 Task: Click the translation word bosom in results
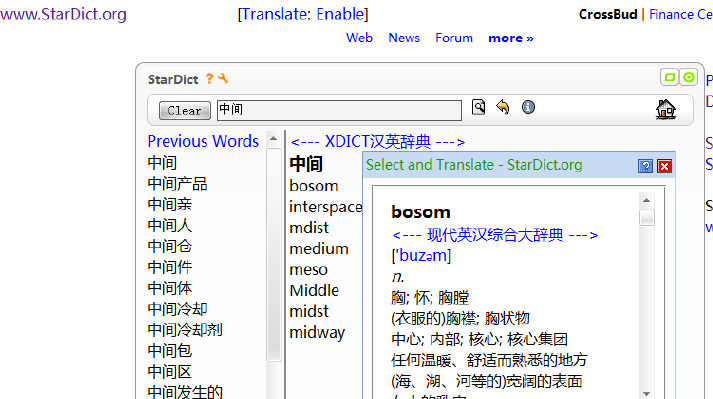coord(314,186)
